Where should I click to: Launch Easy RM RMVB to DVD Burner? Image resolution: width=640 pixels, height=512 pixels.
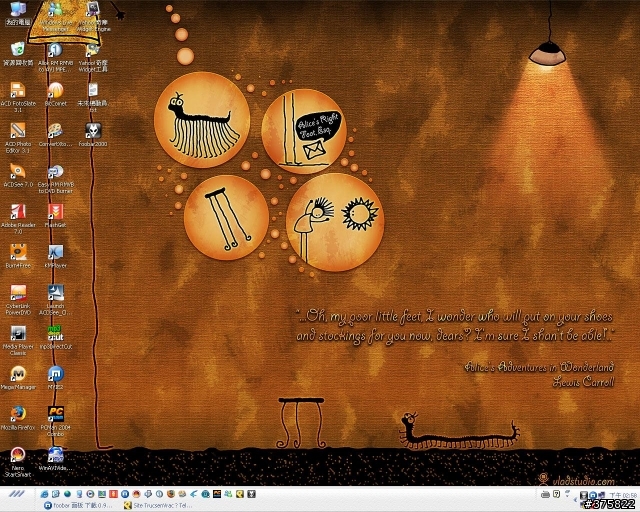click(56, 178)
